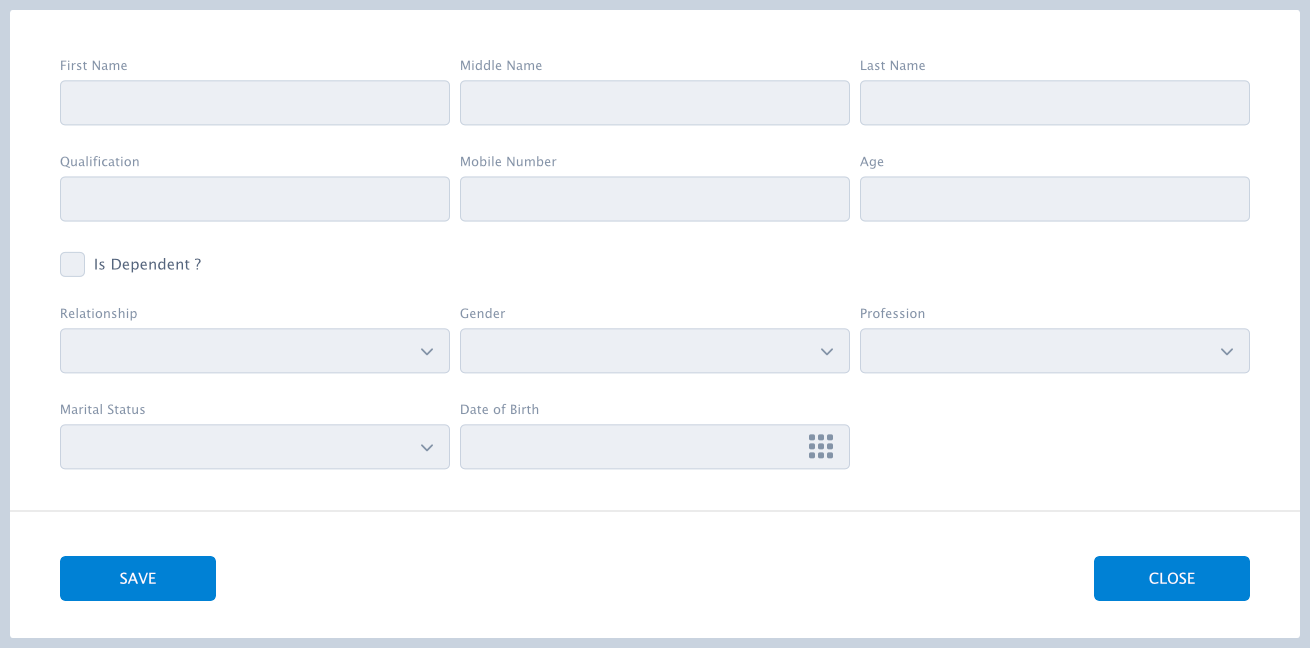This screenshot has width=1310, height=648.
Task: Click the Mobile Number field
Action: (x=655, y=199)
